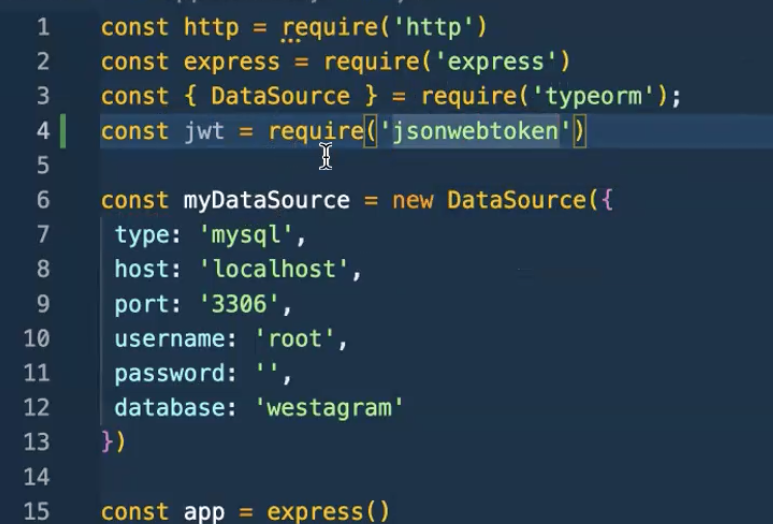Click the 'jsonwebtoken' string on line 4

coord(475,131)
